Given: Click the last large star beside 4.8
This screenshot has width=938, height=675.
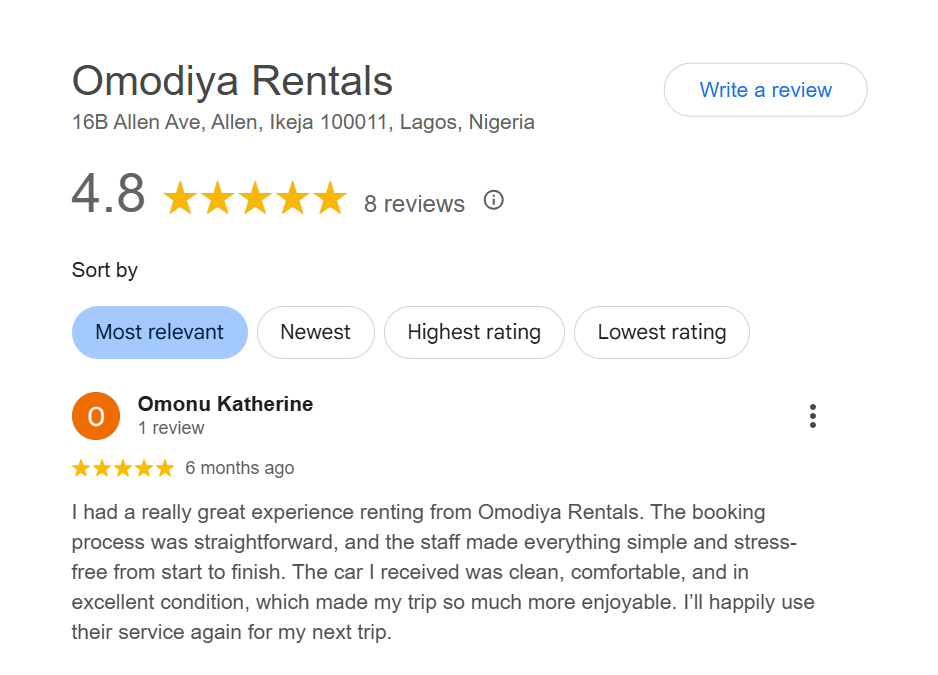Looking at the screenshot, I should 329,199.
